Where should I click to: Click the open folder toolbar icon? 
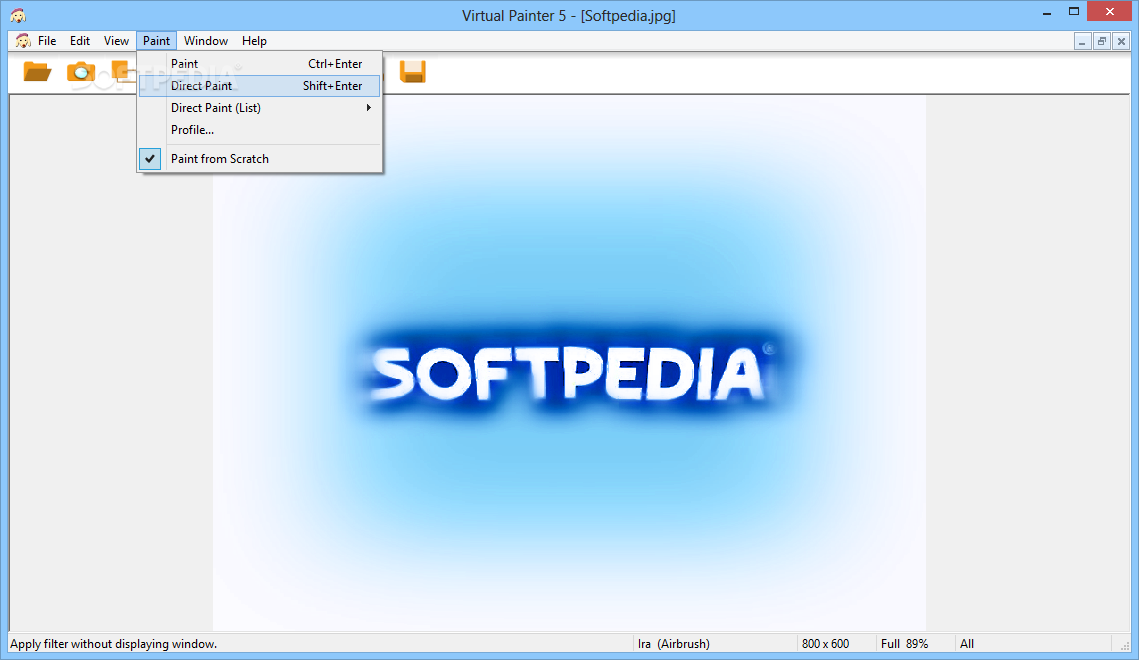(37, 71)
